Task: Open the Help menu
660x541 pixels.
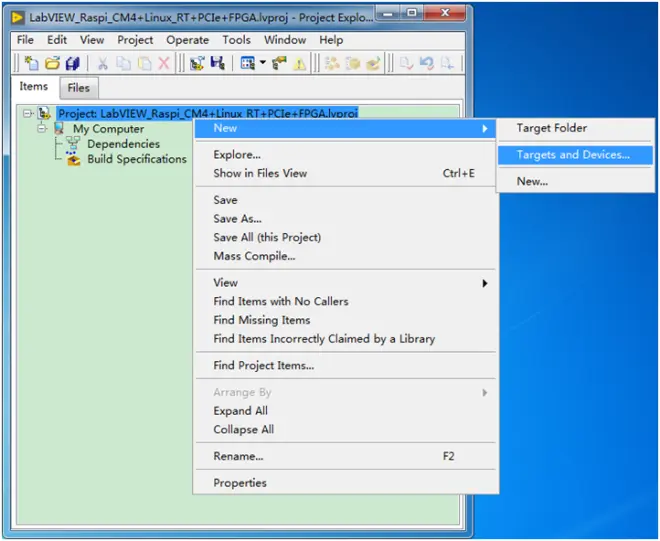Action: (331, 40)
